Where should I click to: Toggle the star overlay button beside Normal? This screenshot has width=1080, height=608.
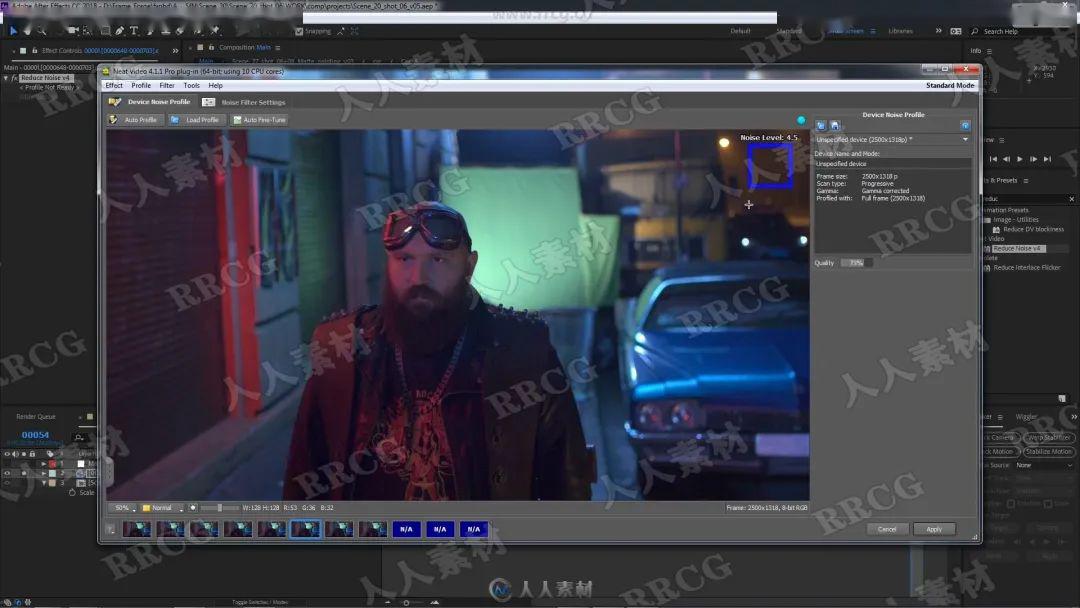(x=193, y=507)
